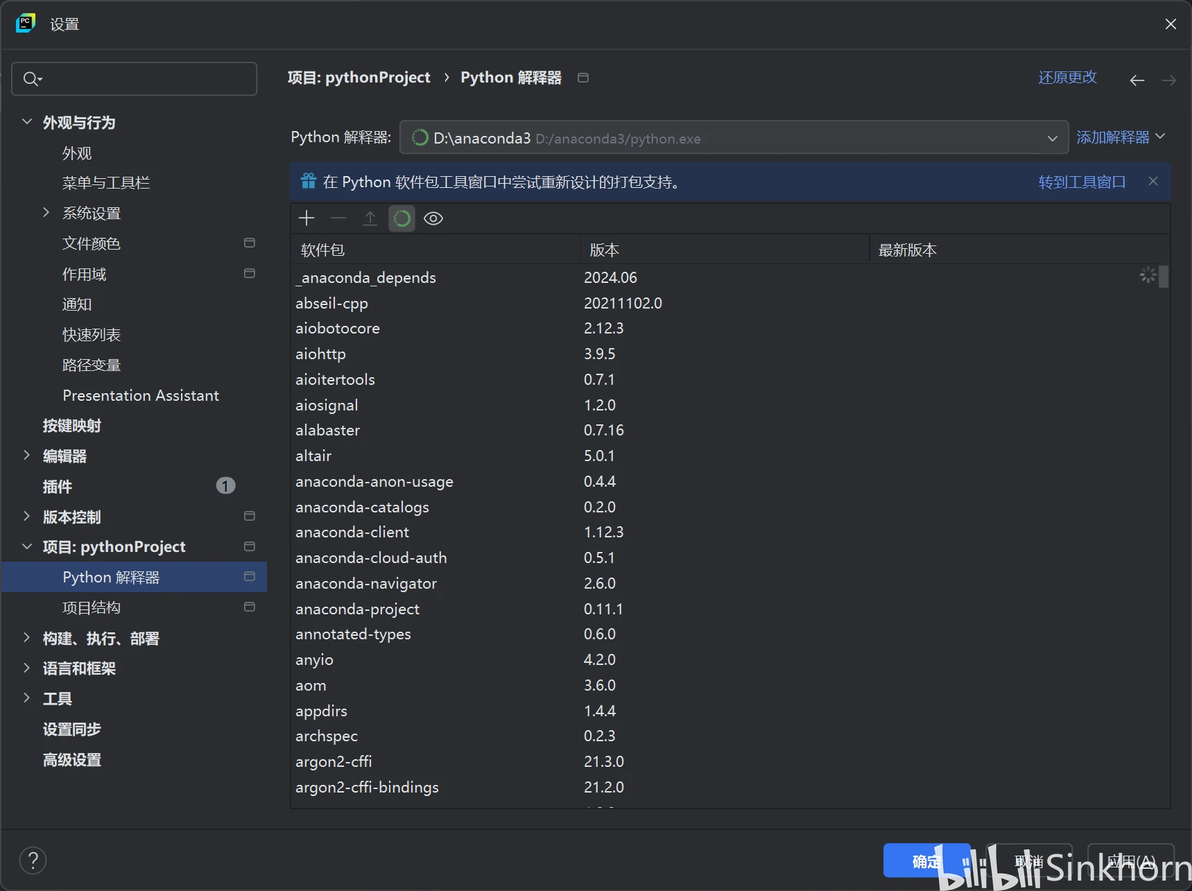The height and width of the screenshot is (891, 1192).
Task: Click the 转到工具窗口 link
Action: tap(1082, 182)
